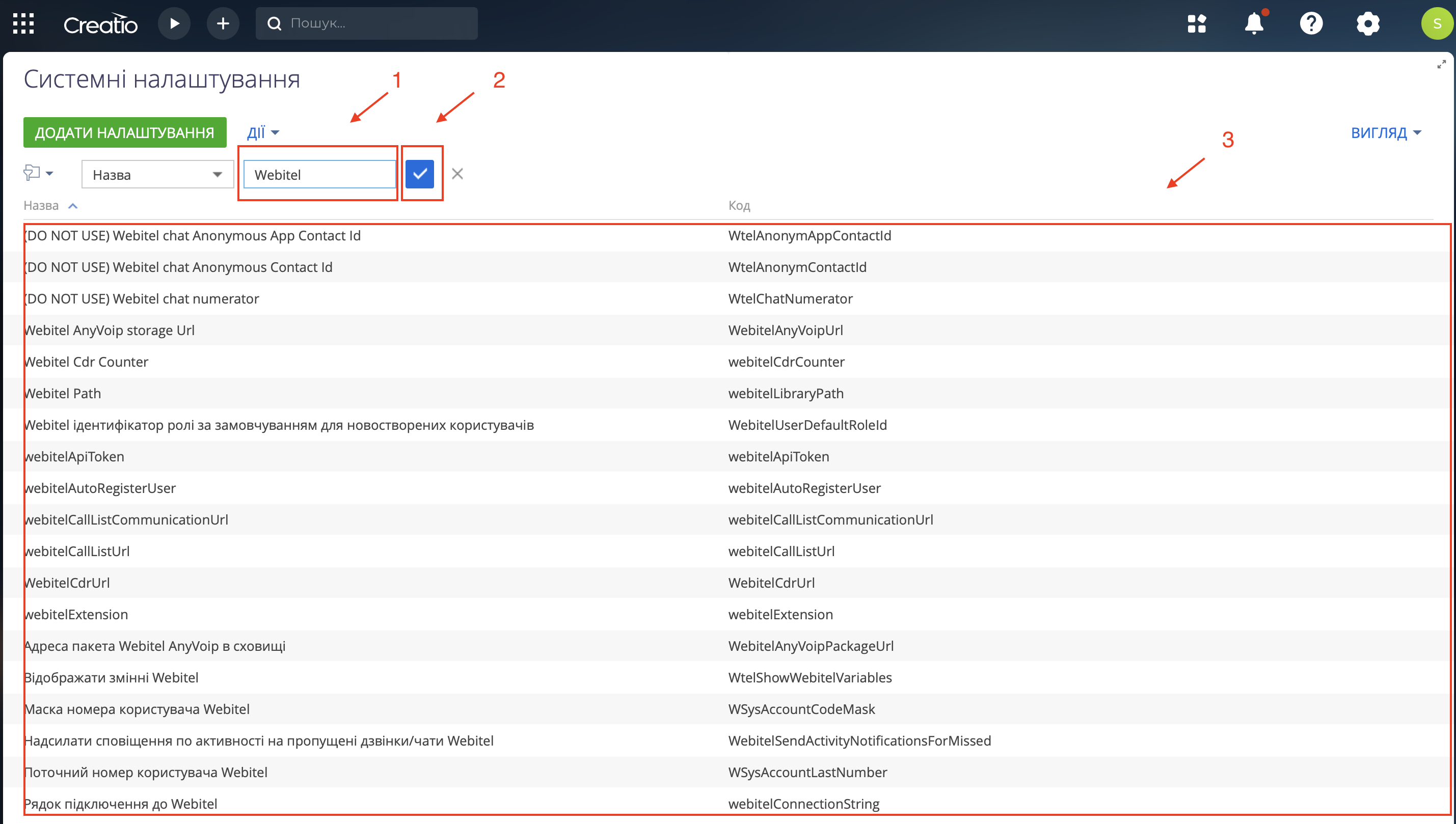Open webitelApiToken setting name

click(x=74, y=457)
